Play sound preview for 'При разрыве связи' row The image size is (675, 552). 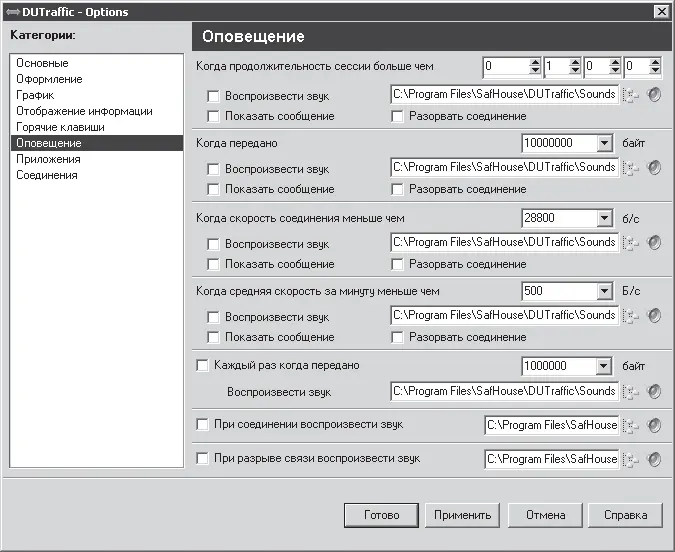pyautogui.click(x=653, y=459)
